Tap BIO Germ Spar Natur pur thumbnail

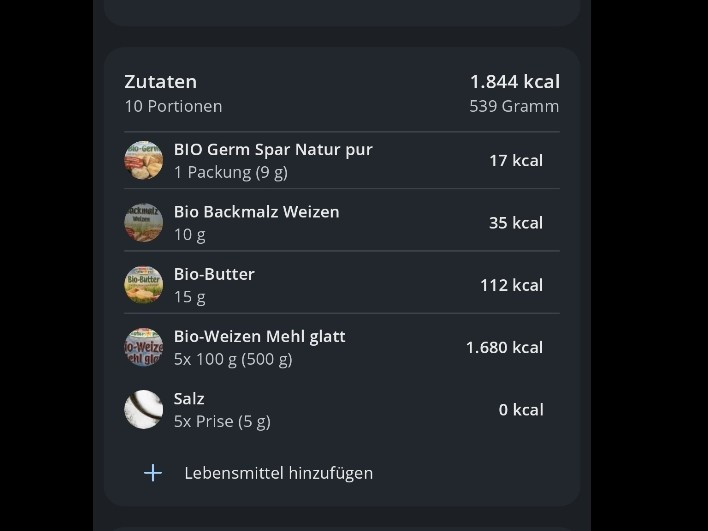(x=143, y=160)
